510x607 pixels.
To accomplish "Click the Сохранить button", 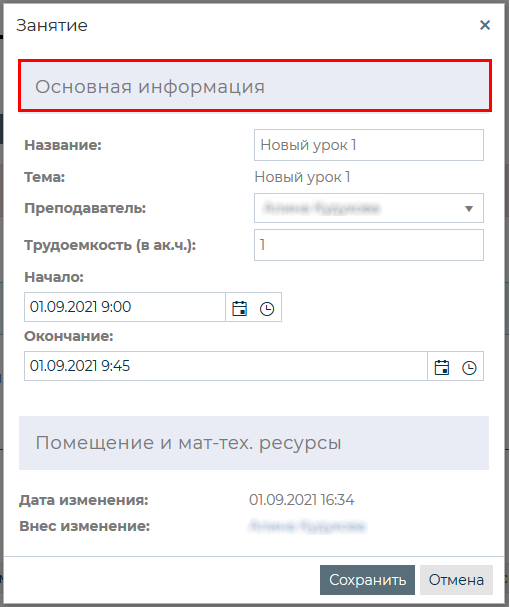I will [x=367, y=580].
